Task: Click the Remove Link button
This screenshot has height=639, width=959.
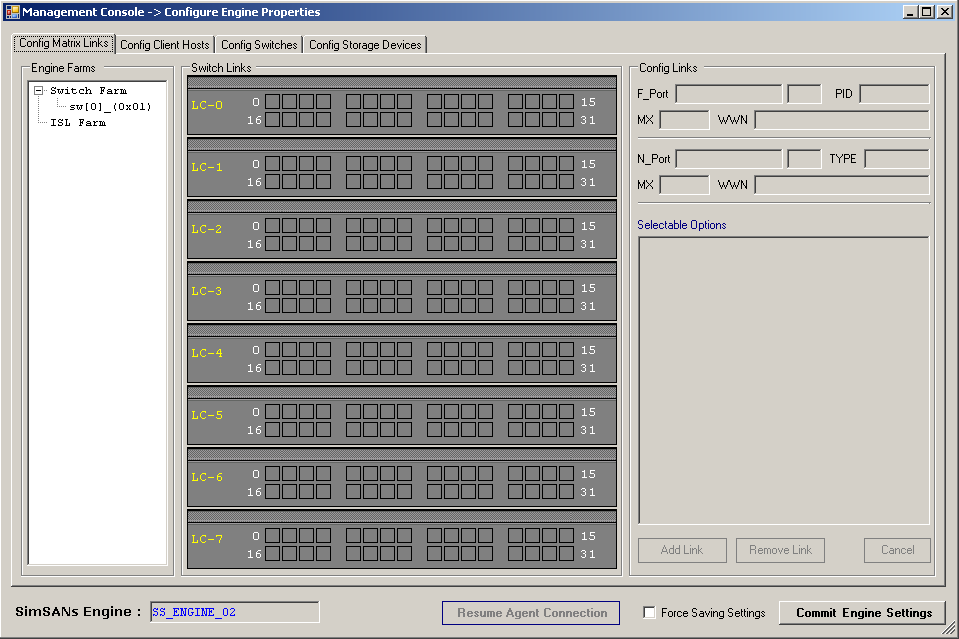Action: point(780,550)
